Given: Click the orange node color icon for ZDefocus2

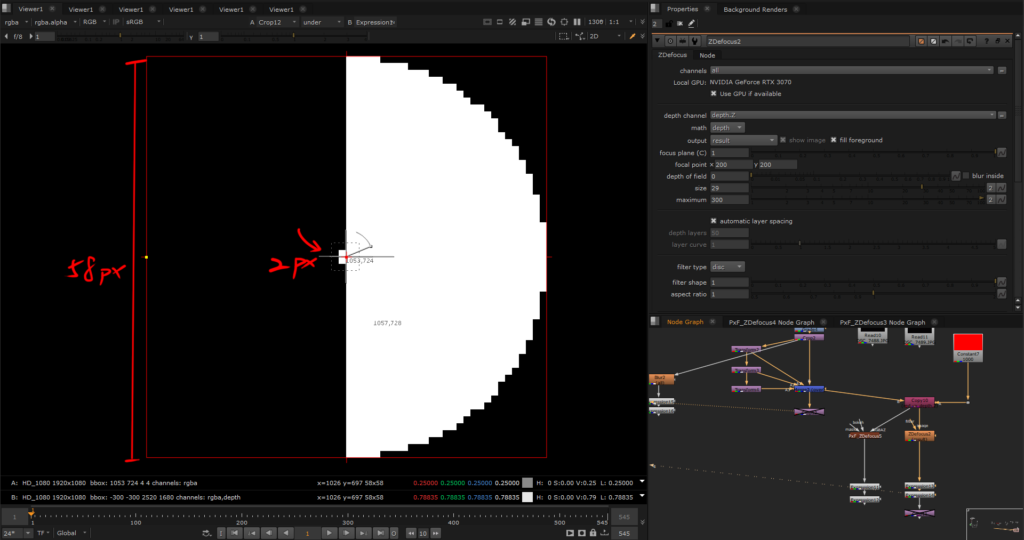Looking at the screenshot, I should pyautogui.click(x=921, y=41).
